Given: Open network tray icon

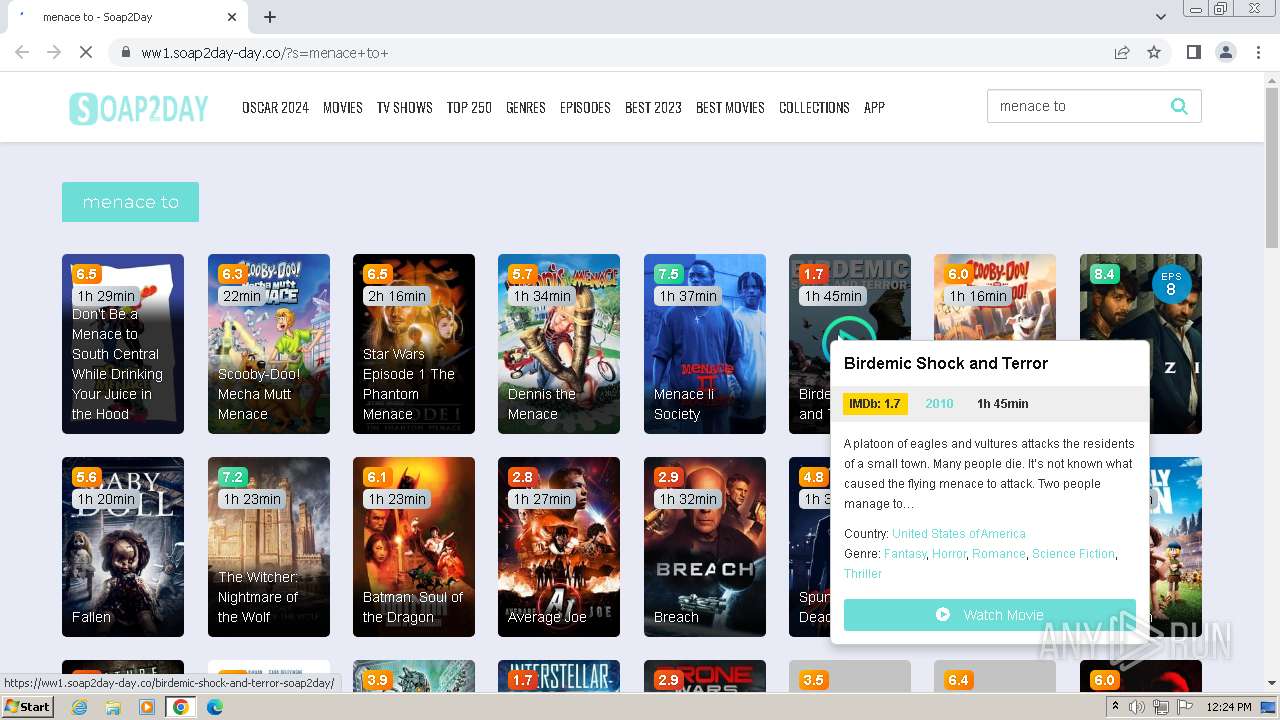Looking at the screenshot, I should coord(1161,707).
